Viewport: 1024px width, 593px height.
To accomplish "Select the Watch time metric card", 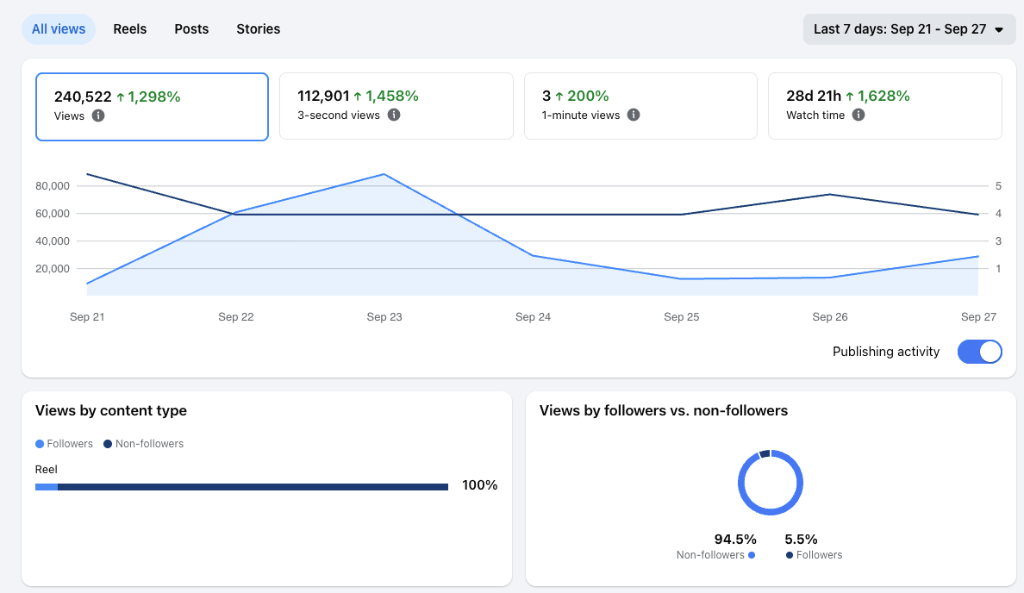I will [885, 106].
